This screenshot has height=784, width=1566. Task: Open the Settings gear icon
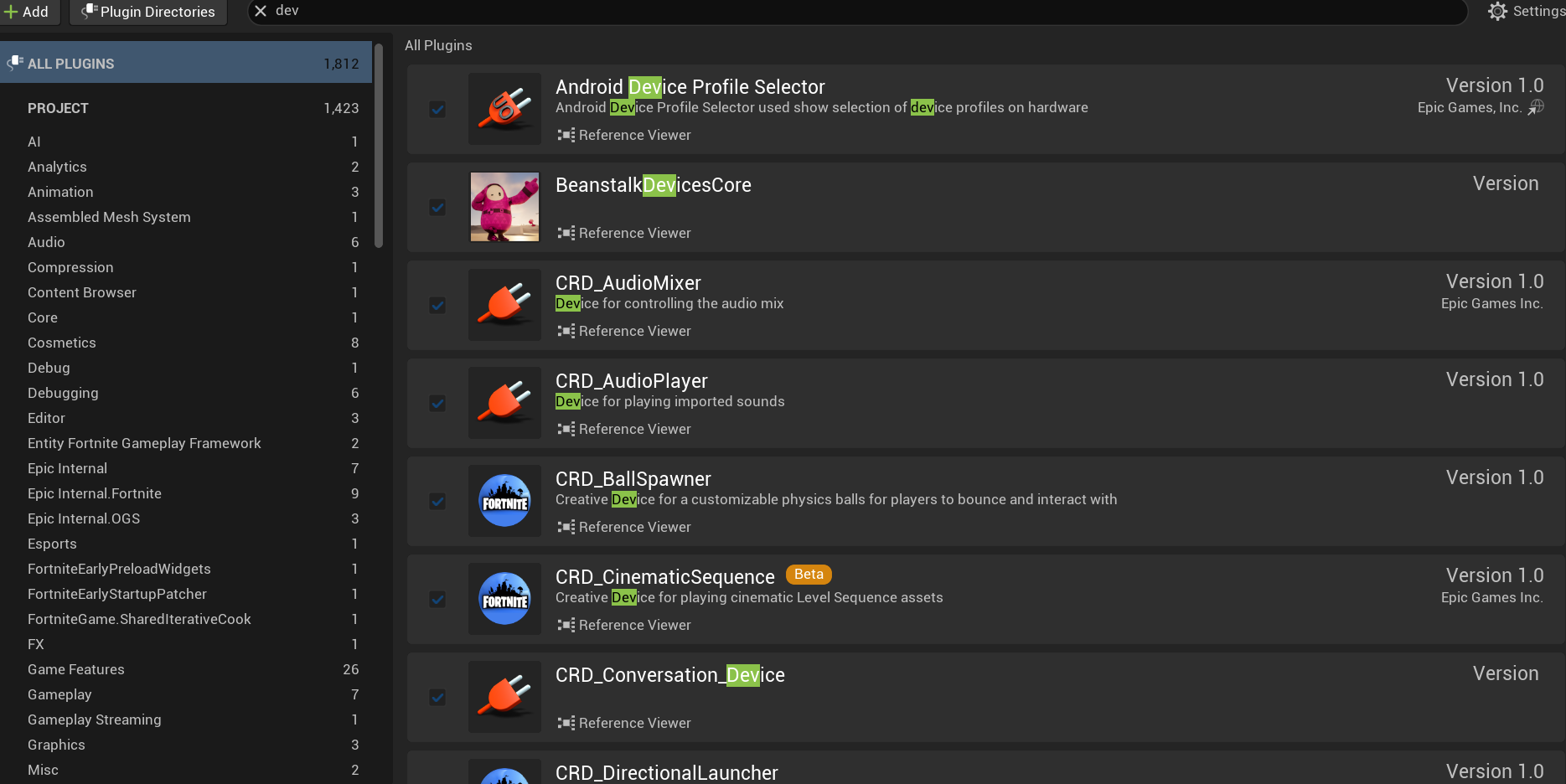[x=1497, y=11]
